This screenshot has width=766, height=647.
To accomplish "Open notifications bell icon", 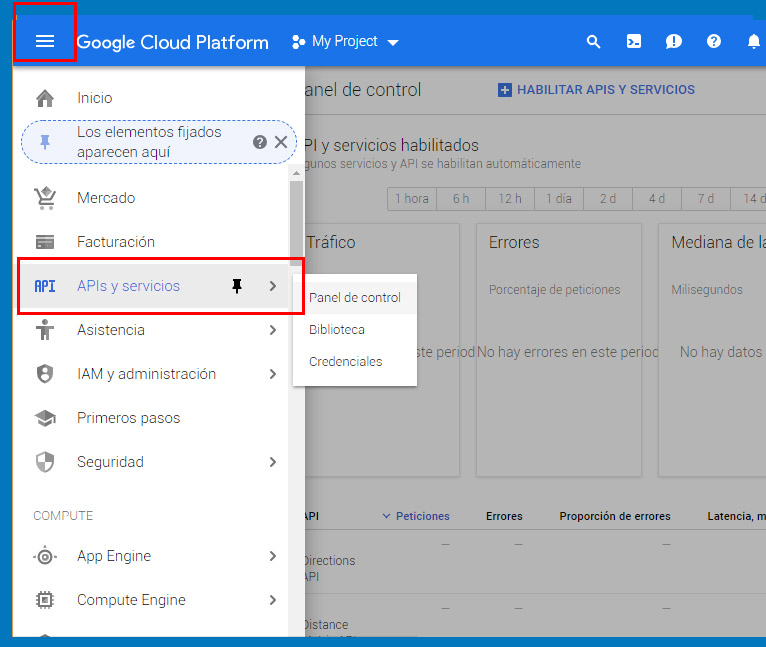I will click(x=754, y=42).
